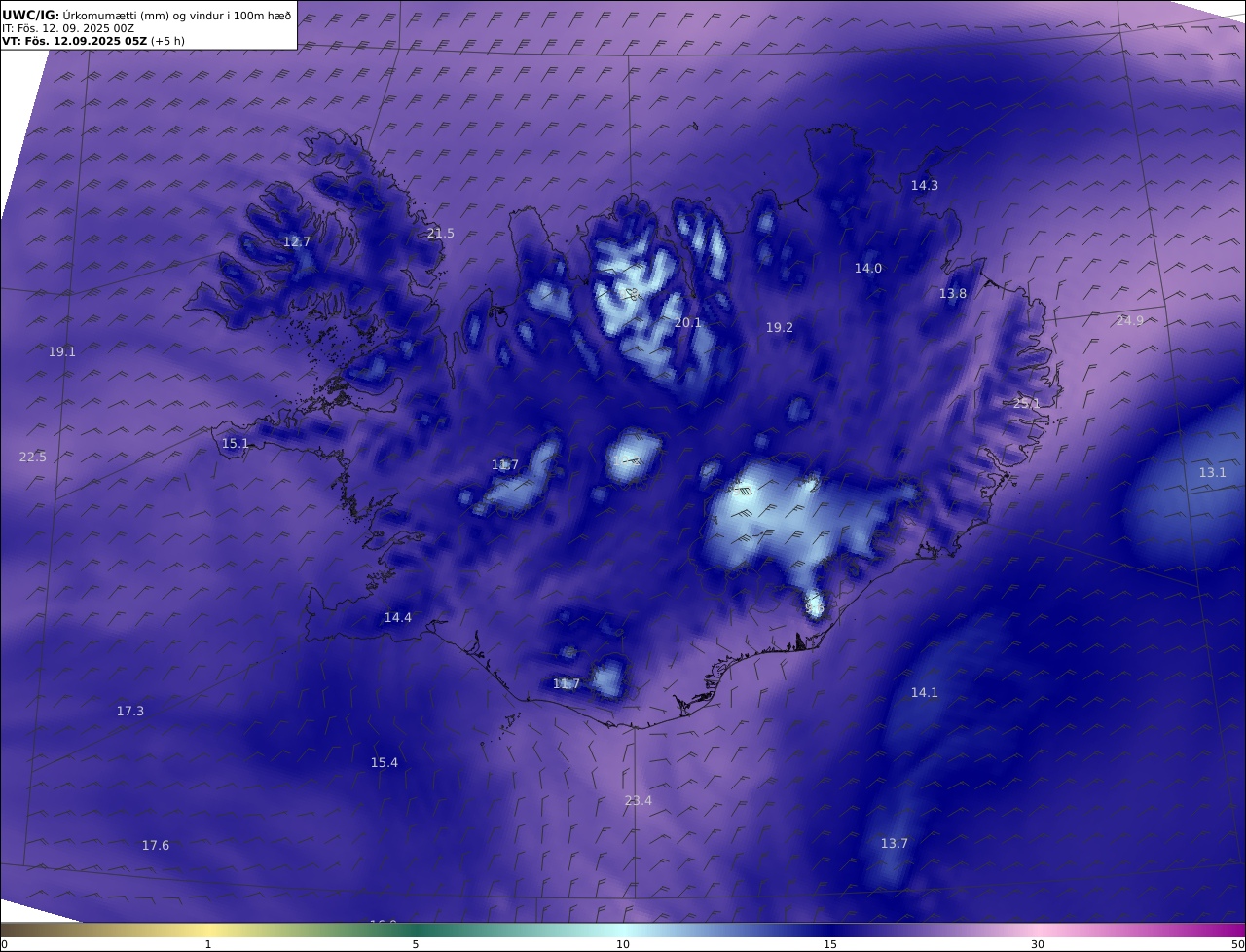
Task: Pick the 14.3 value in the northeast
Action: point(925,185)
